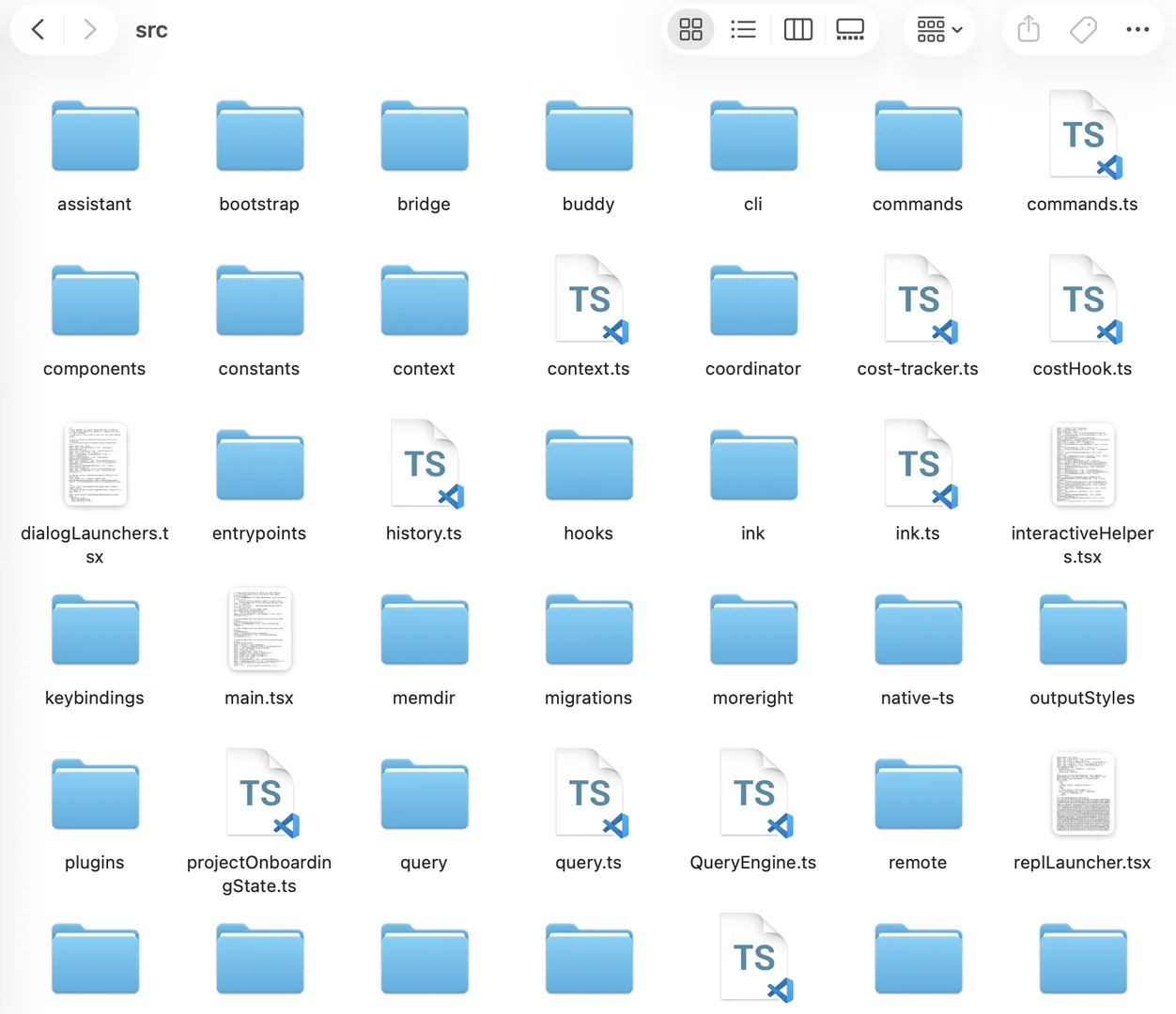
Task: Select the commands folder icon
Action: pyautogui.click(x=919, y=136)
